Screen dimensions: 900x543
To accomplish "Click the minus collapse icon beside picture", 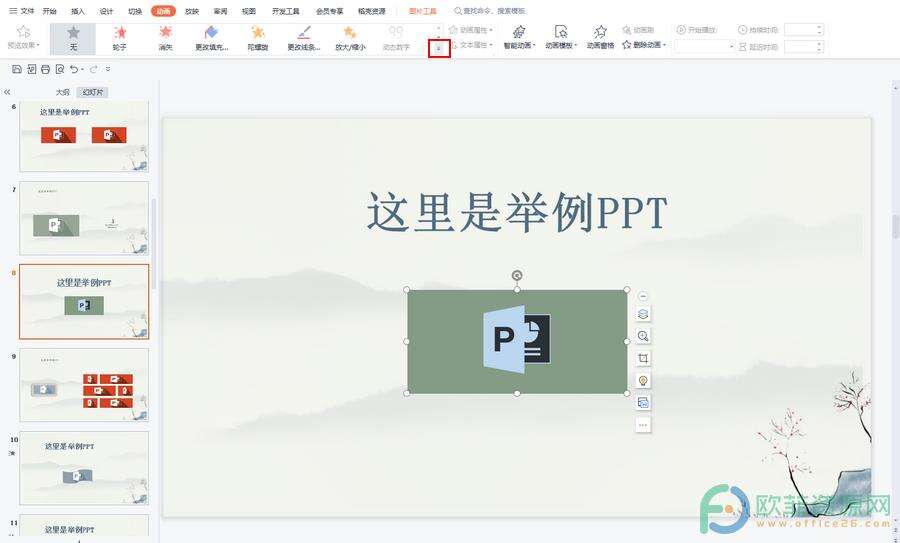I will (x=643, y=296).
